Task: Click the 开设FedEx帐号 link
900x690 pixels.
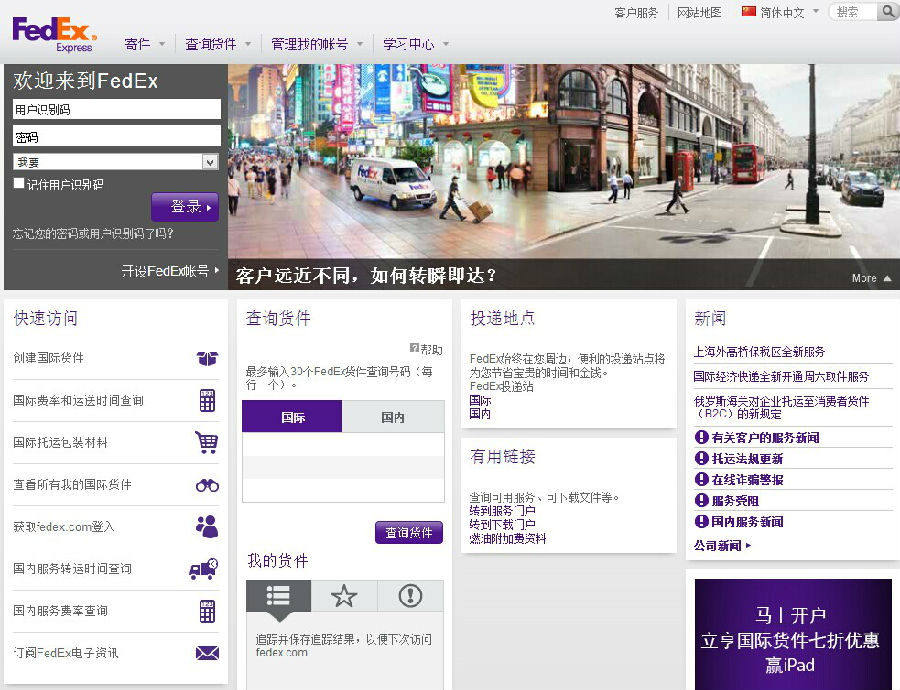Action: pyautogui.click(x=170, y=271)
